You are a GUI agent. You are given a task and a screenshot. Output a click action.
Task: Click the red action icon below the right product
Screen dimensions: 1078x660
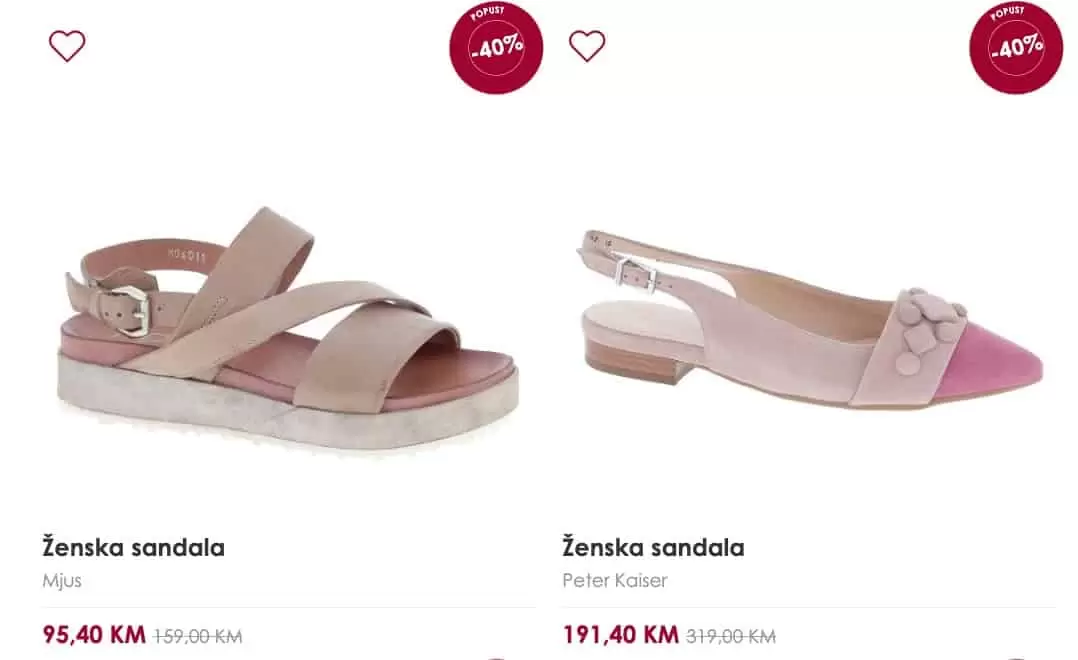1013,656
